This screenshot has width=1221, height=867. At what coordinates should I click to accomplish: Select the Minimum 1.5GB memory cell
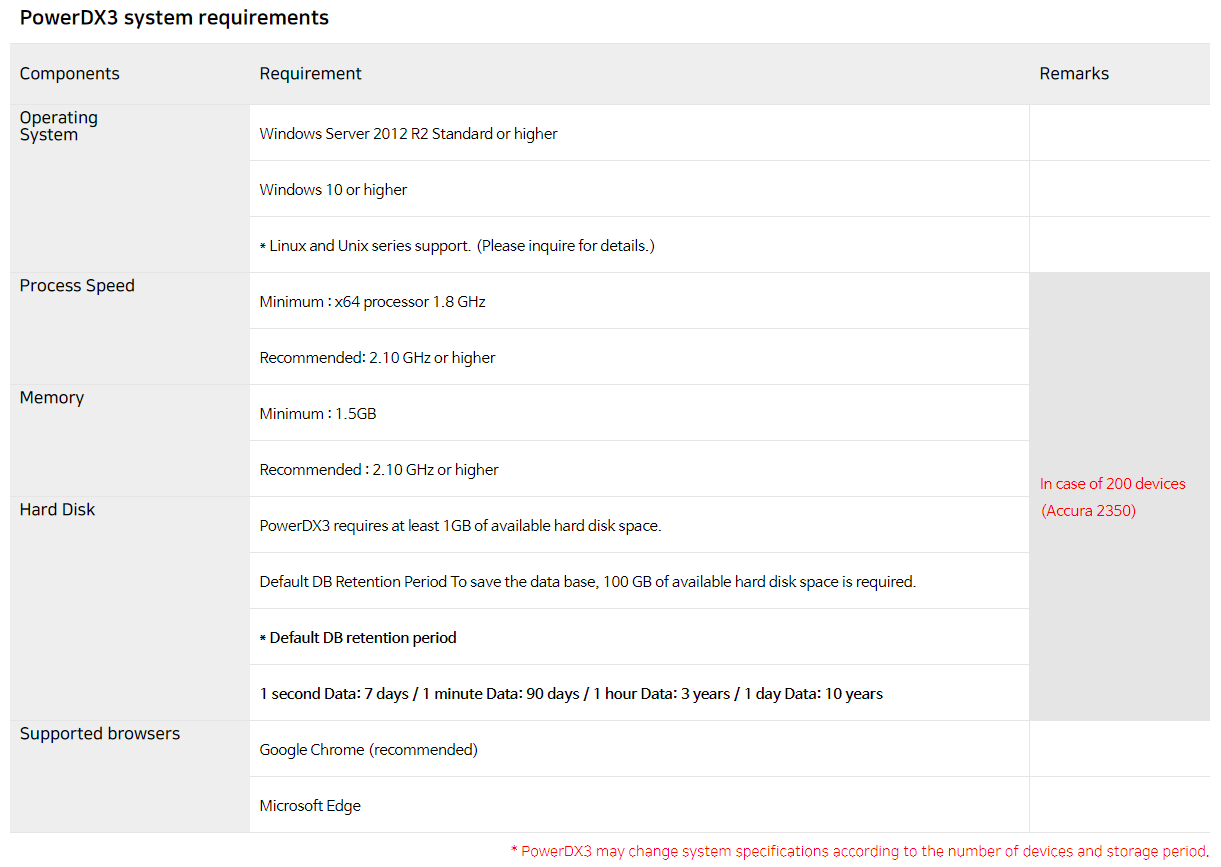coord(318,414)
